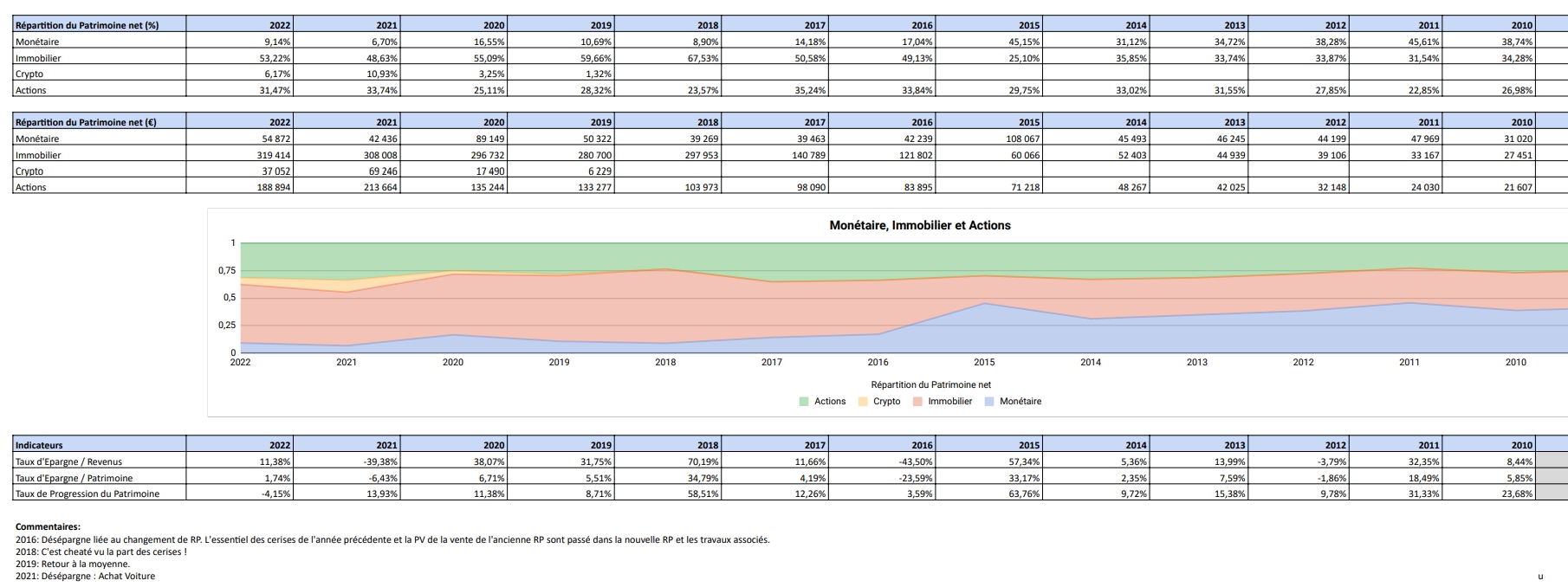Click the 0,75 label on the chart y-axis
The width and height of the screenshot is (1568, 587).
(x=227, y=270)
